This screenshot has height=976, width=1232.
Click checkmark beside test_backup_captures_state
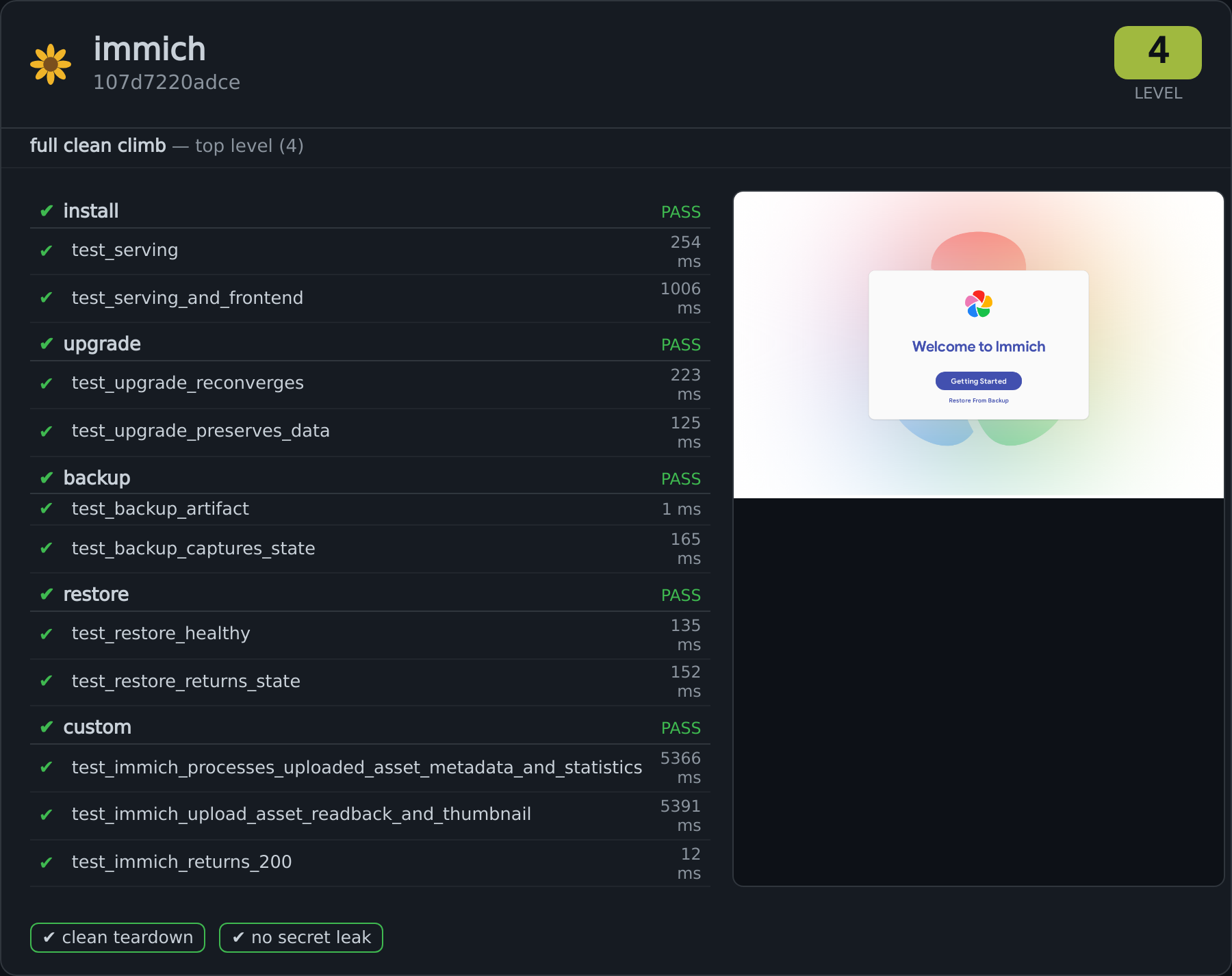47,548
